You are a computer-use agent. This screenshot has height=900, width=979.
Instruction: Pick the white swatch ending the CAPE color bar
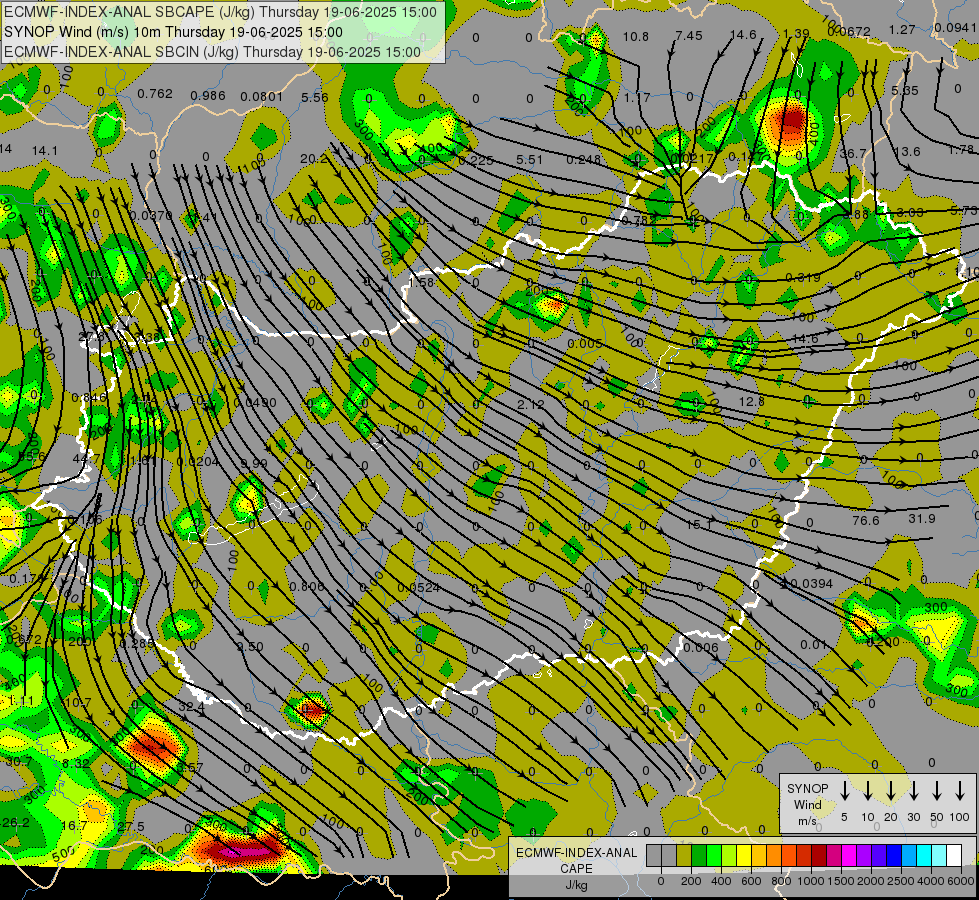tap(953, 856)
